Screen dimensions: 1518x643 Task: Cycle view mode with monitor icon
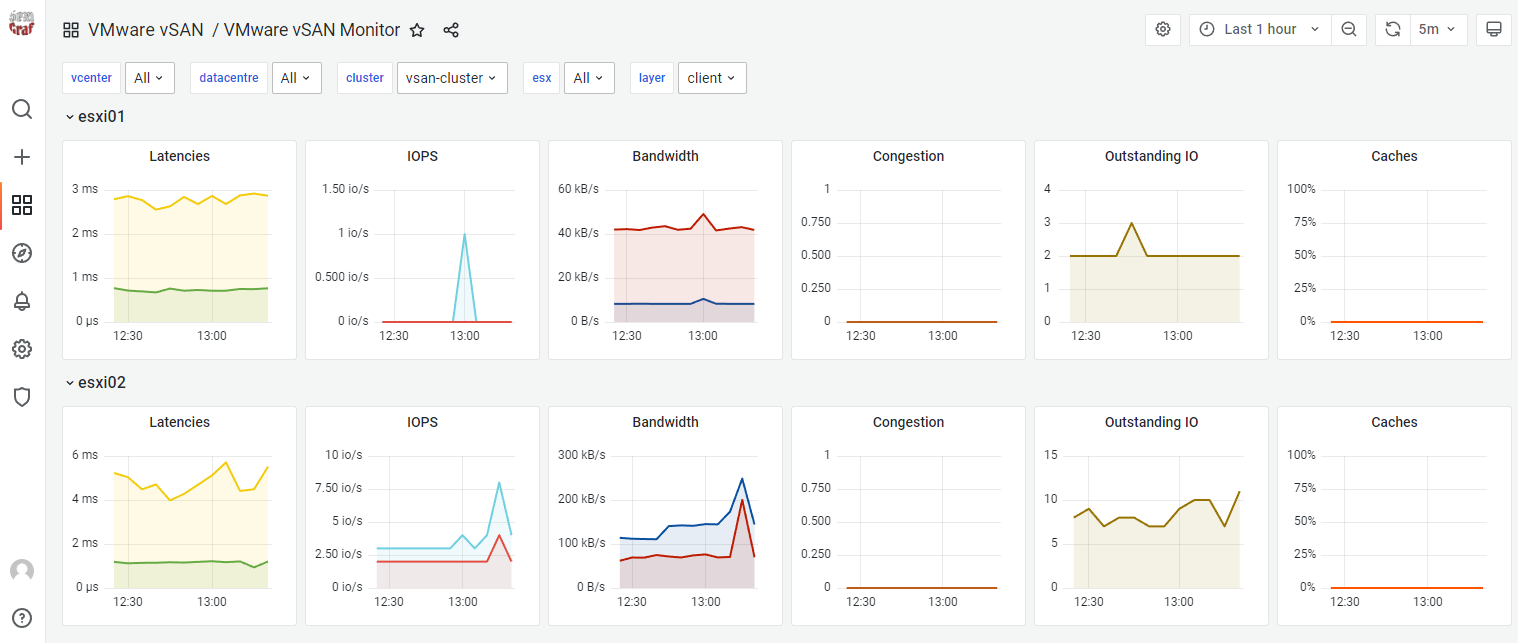tap(1494, 29)
